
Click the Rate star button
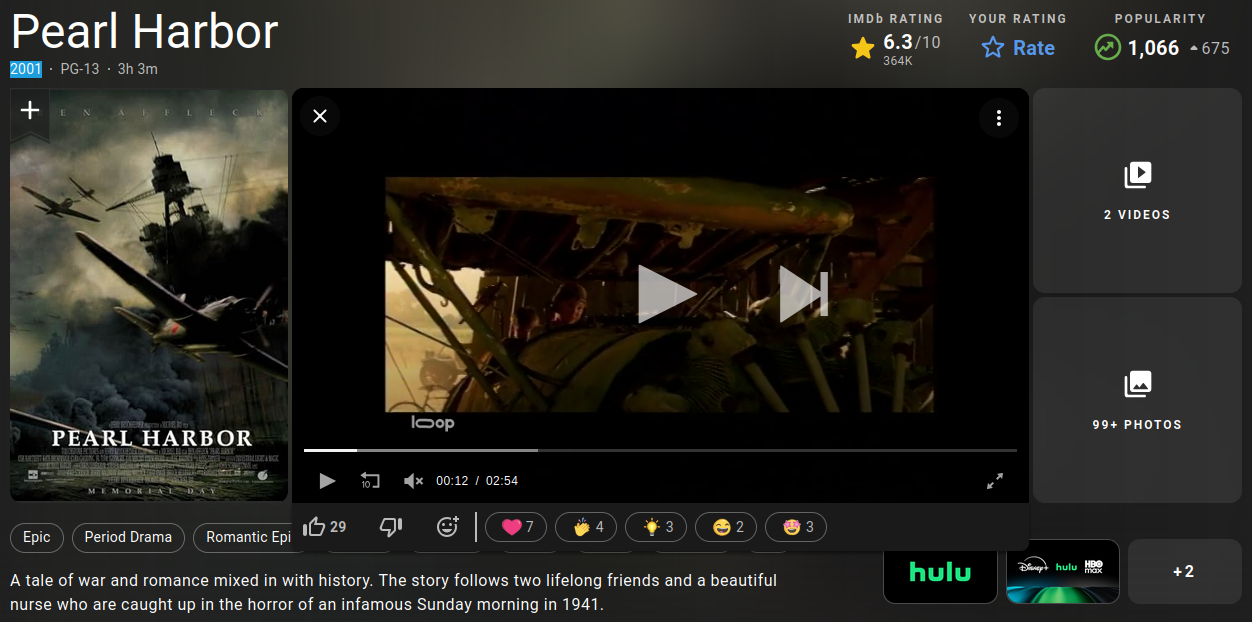1018,48
